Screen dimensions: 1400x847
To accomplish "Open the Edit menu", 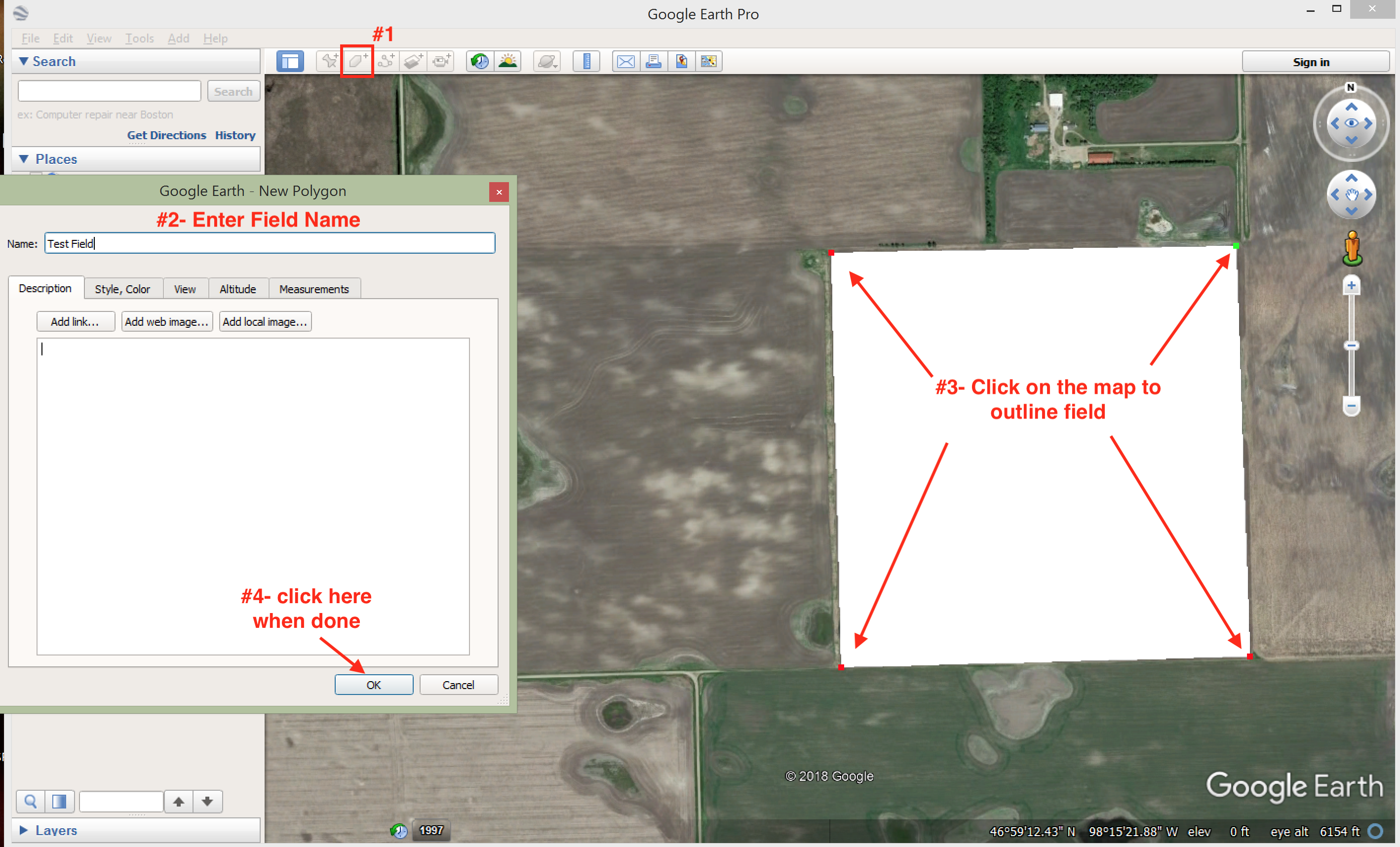I will [x=63, y=38].
